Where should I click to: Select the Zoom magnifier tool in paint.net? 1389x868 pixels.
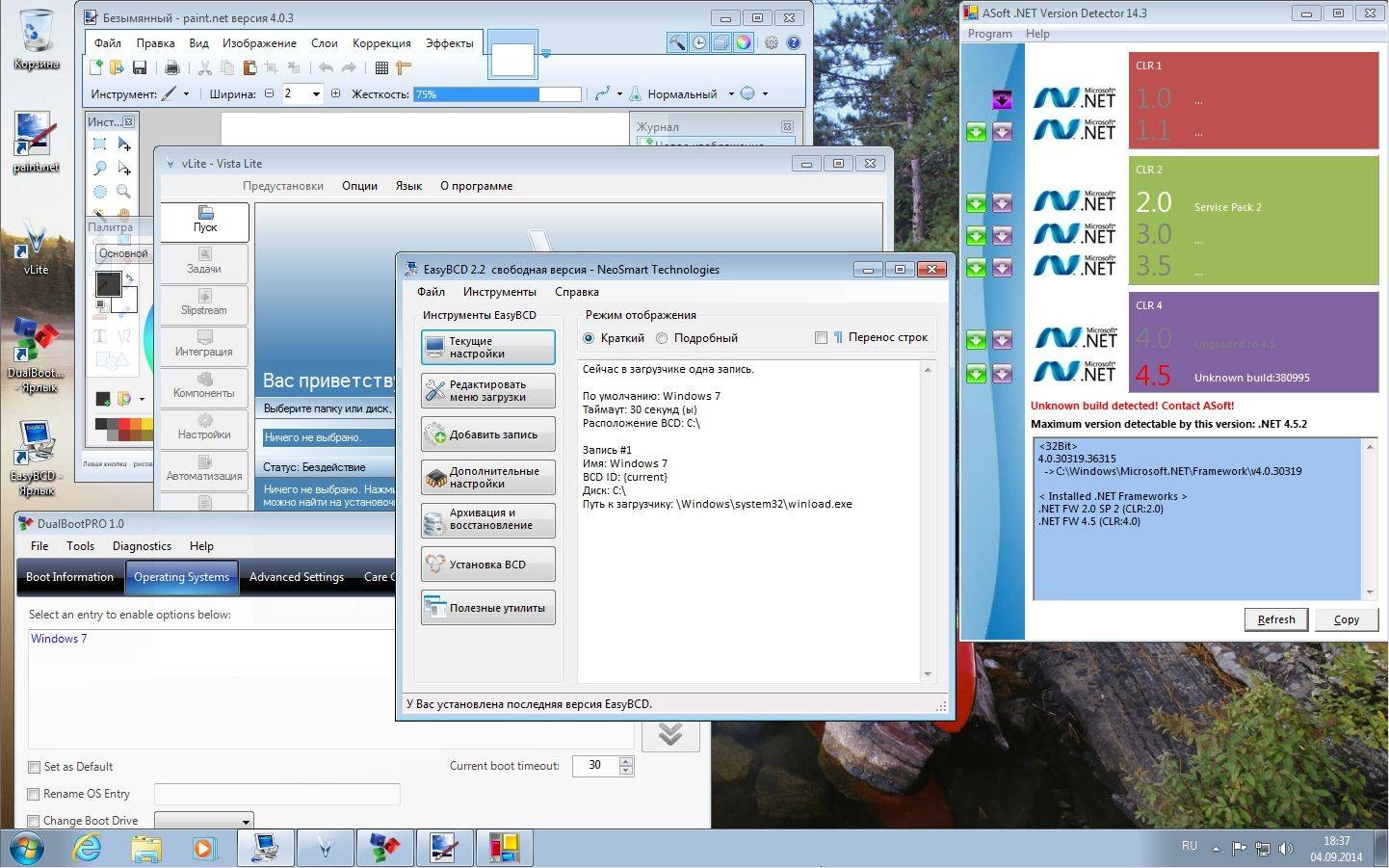click(124, 192)
